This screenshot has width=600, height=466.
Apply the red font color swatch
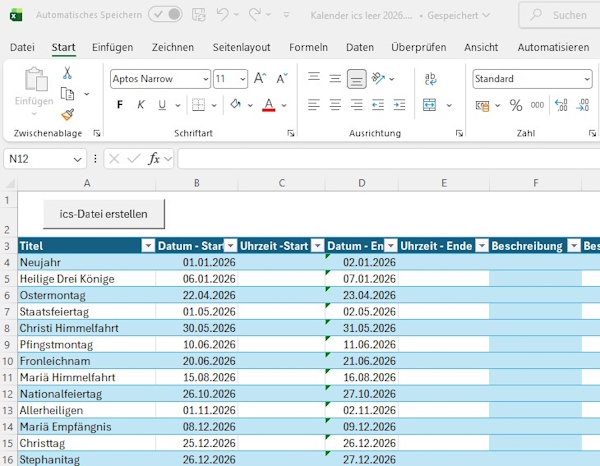(268, 106)
